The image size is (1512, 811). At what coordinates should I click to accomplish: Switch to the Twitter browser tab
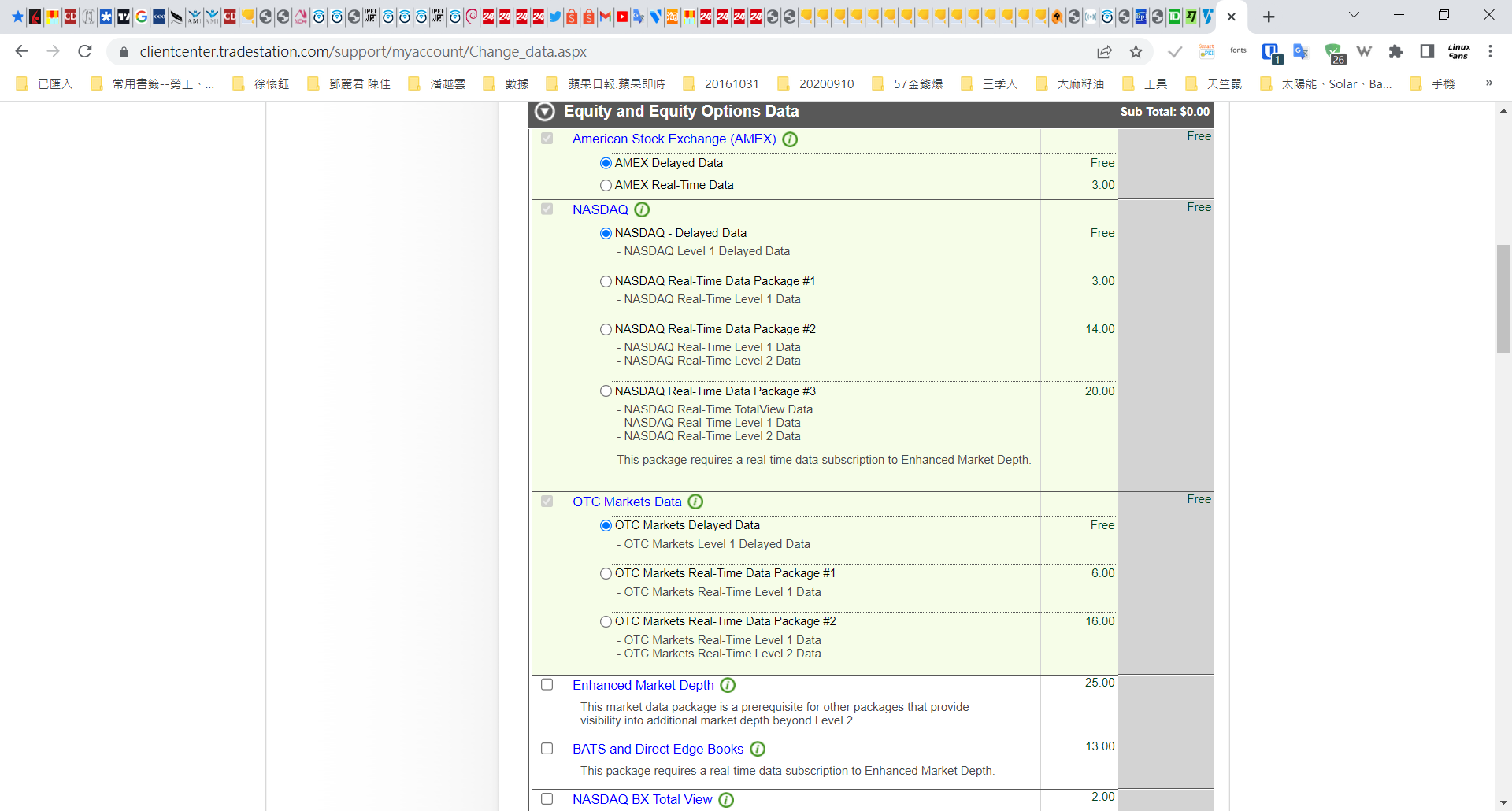[x=555, y=17]
